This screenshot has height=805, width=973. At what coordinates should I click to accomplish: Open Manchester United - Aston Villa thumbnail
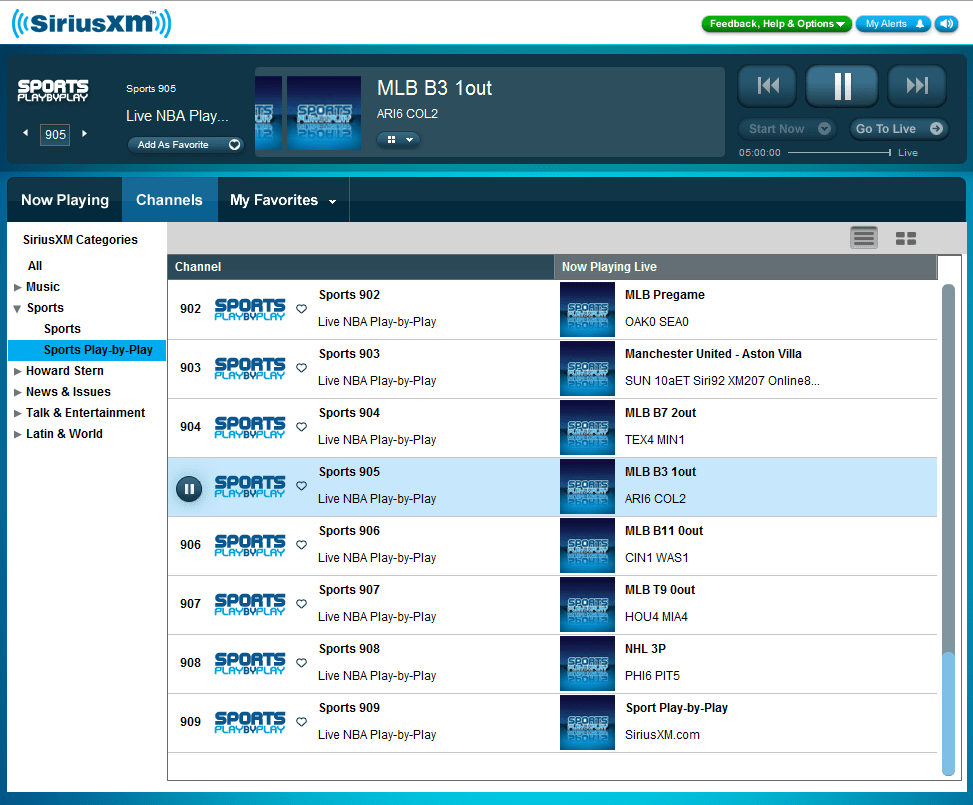coord(587,369)
